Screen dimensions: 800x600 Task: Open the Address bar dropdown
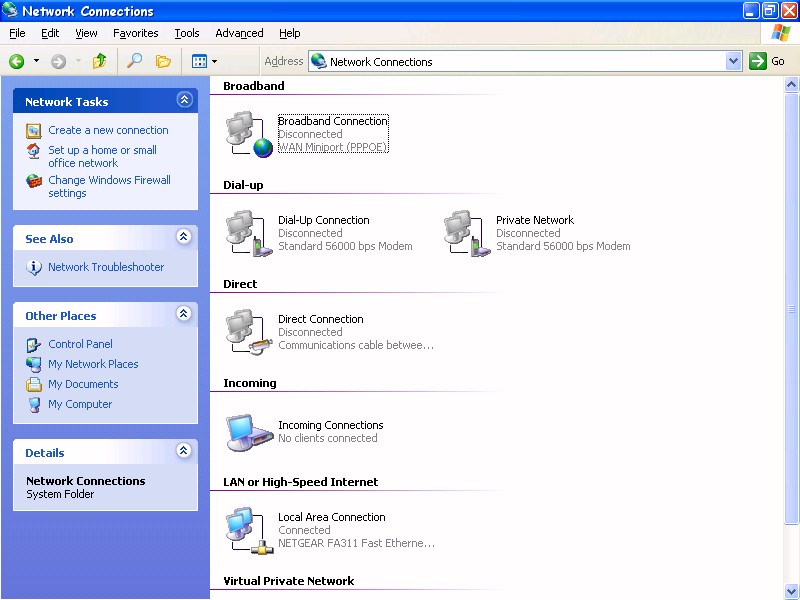click(x=735, y=61)
